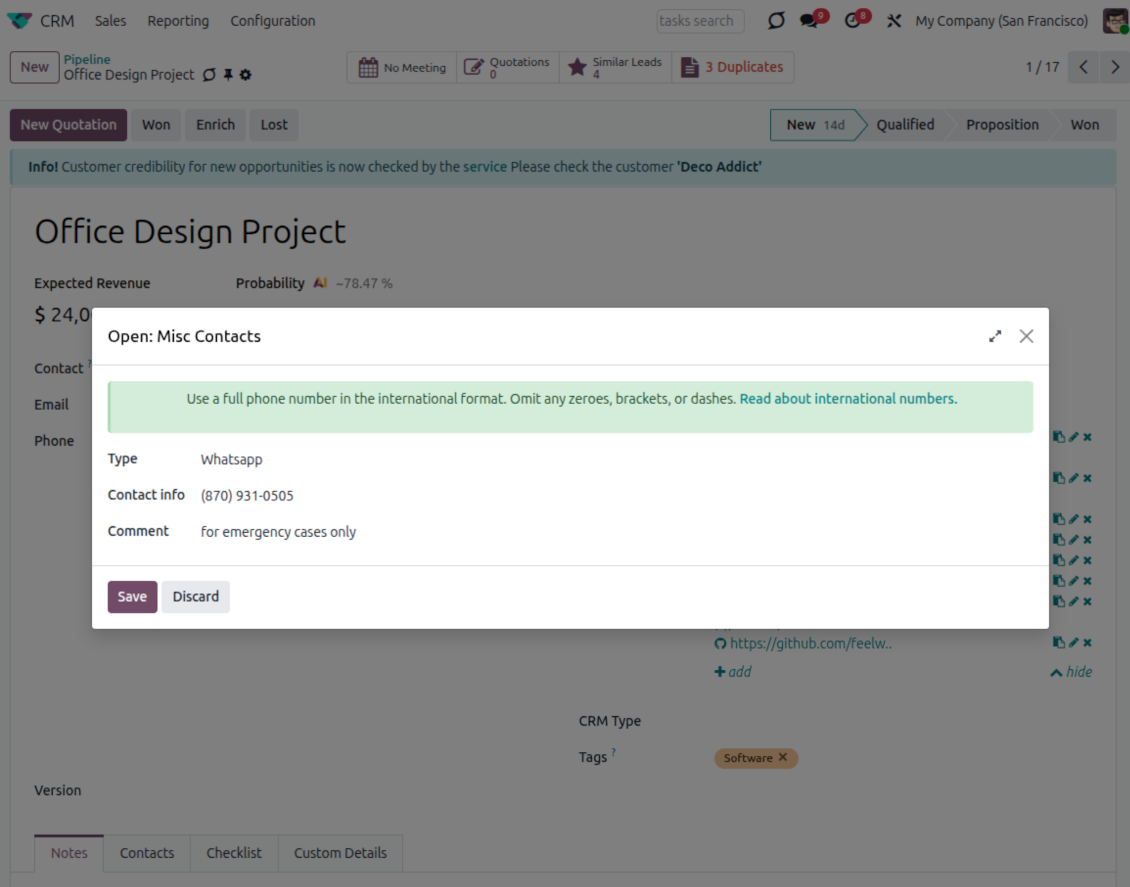This screenshot has width=1130, height=887.
Task: Set the pipeline stage to Qualified
Action: (x=904, y=125)
